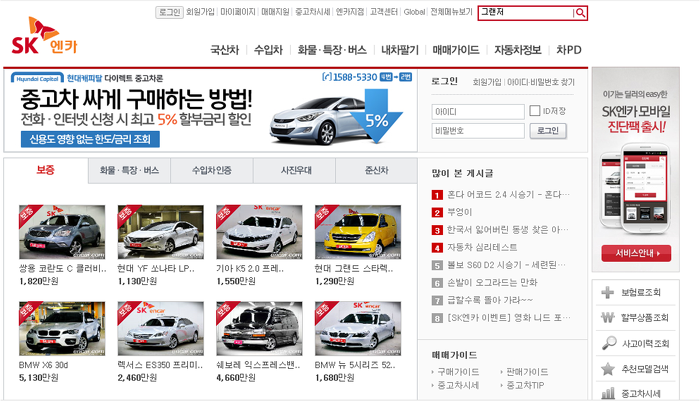Open the 수입차 menu
Image resolution: width=700 pixels, height=401 pixels.
pyautogui.click(x=268, y=50)
